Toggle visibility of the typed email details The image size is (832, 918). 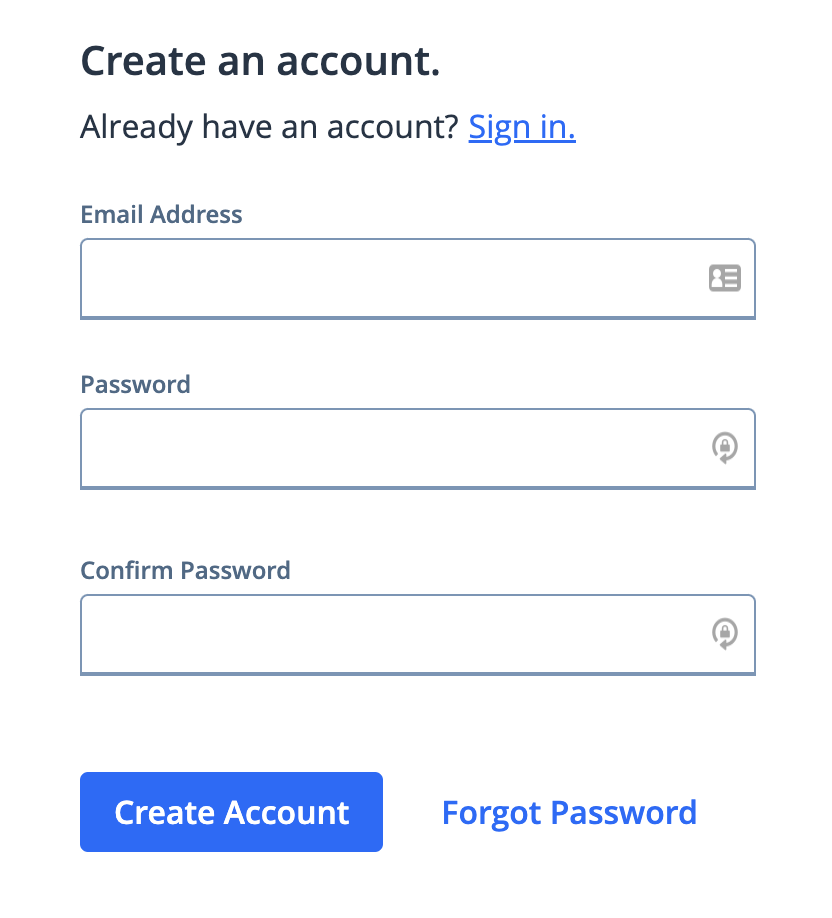pyautogui.click(x=724, y=278)
